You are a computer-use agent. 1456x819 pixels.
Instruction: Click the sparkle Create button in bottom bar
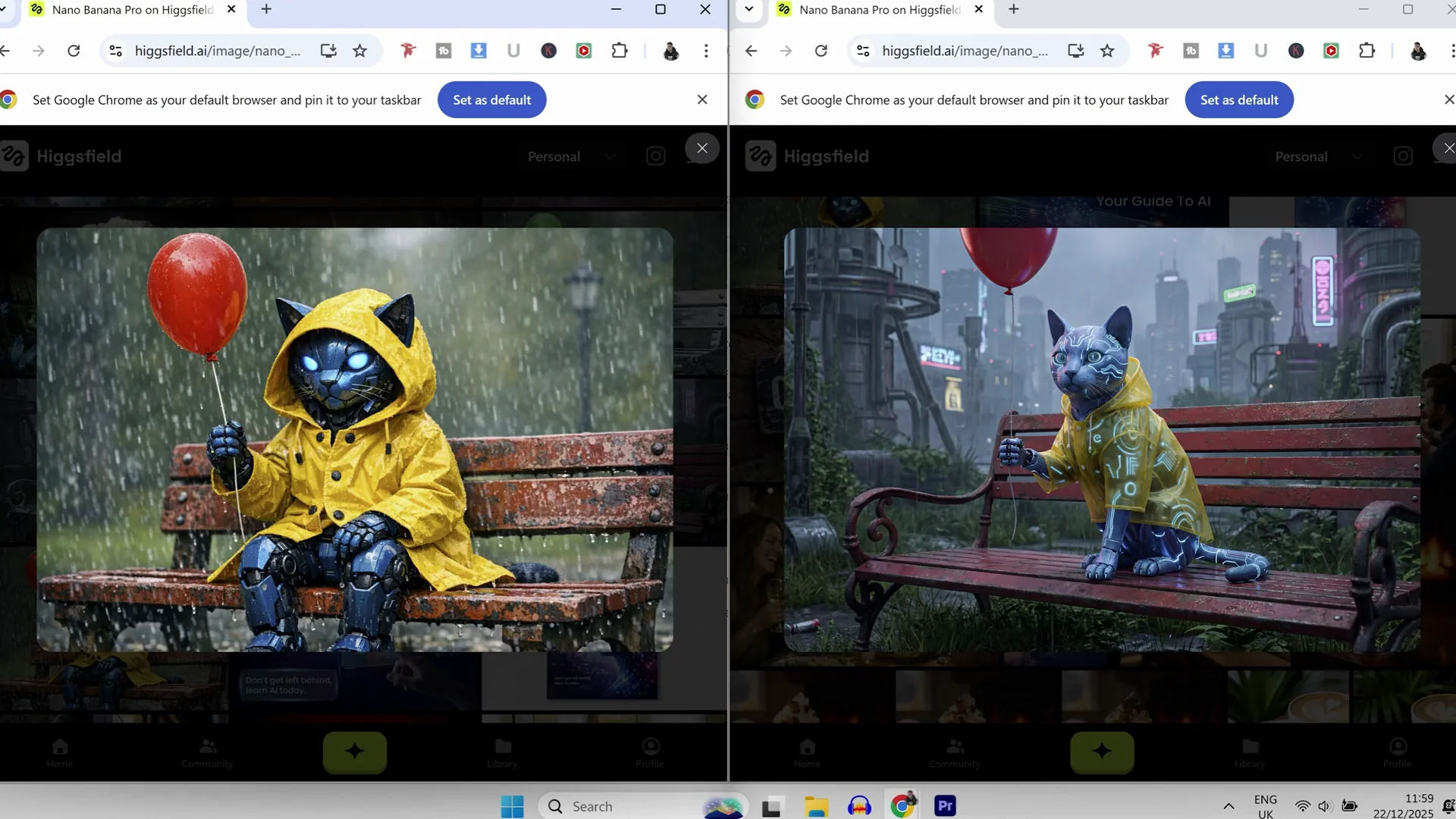(x=354, y=752)
